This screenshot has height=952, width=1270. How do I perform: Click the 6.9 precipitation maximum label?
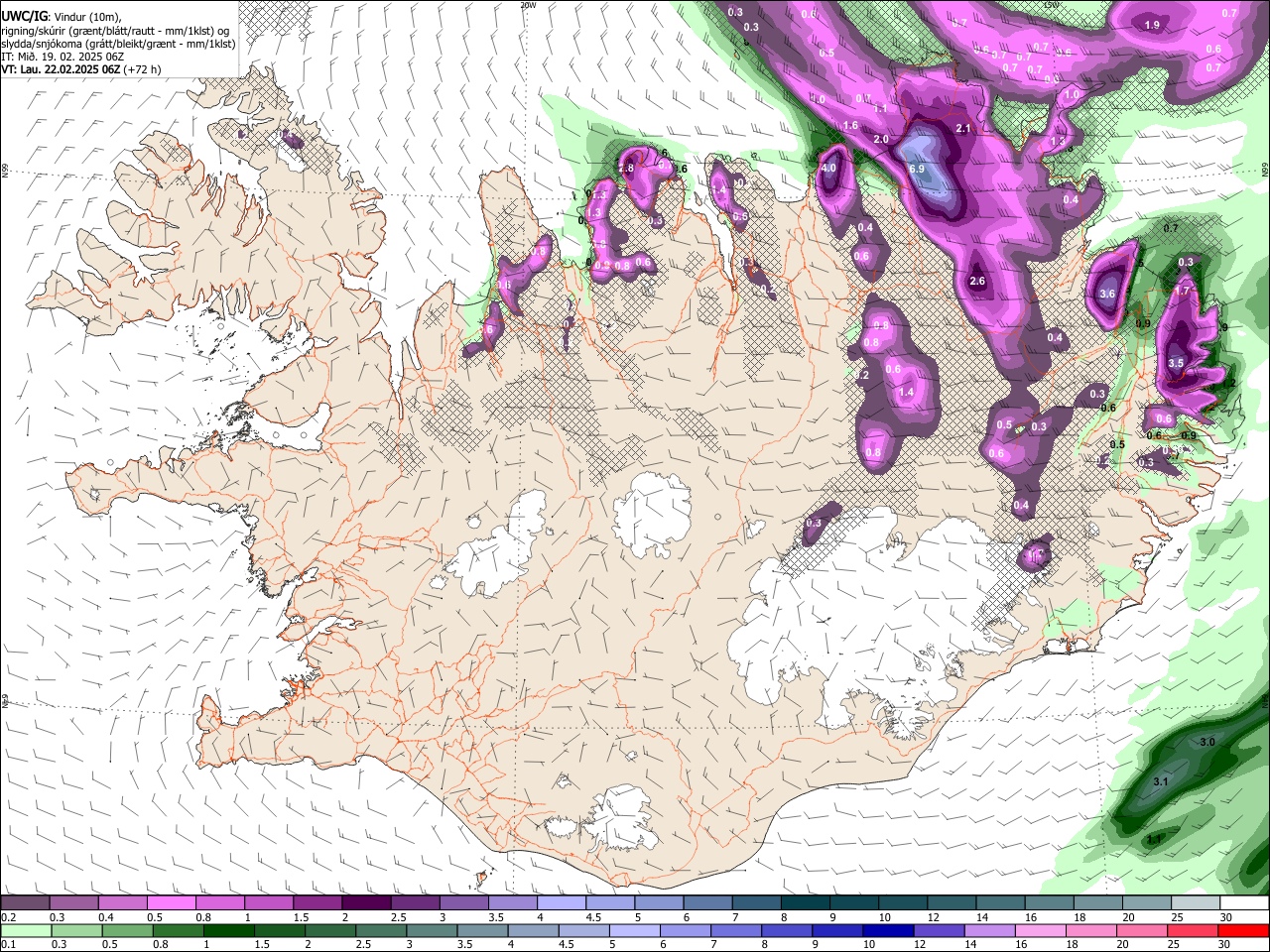pyautogui.click(x=917, y=170)
